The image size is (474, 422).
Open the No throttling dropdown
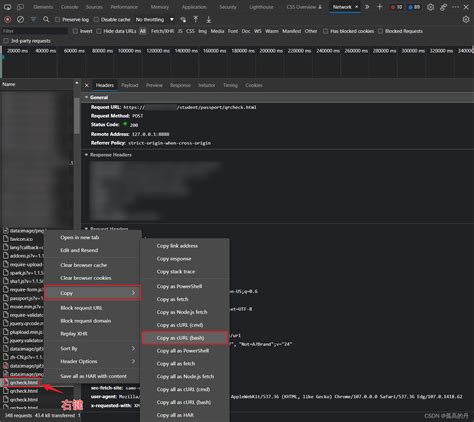click(155, 20)
